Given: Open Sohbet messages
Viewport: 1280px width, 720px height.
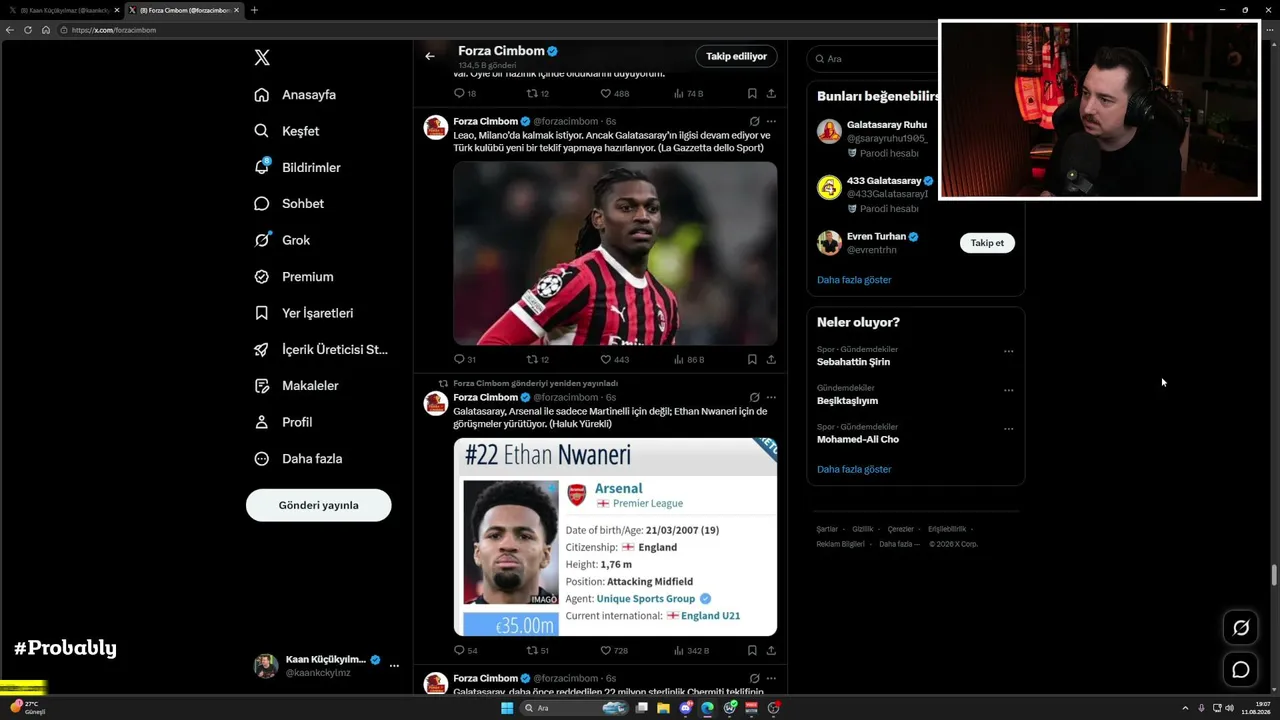Looking at the screenshot, I should coord(289,204).
